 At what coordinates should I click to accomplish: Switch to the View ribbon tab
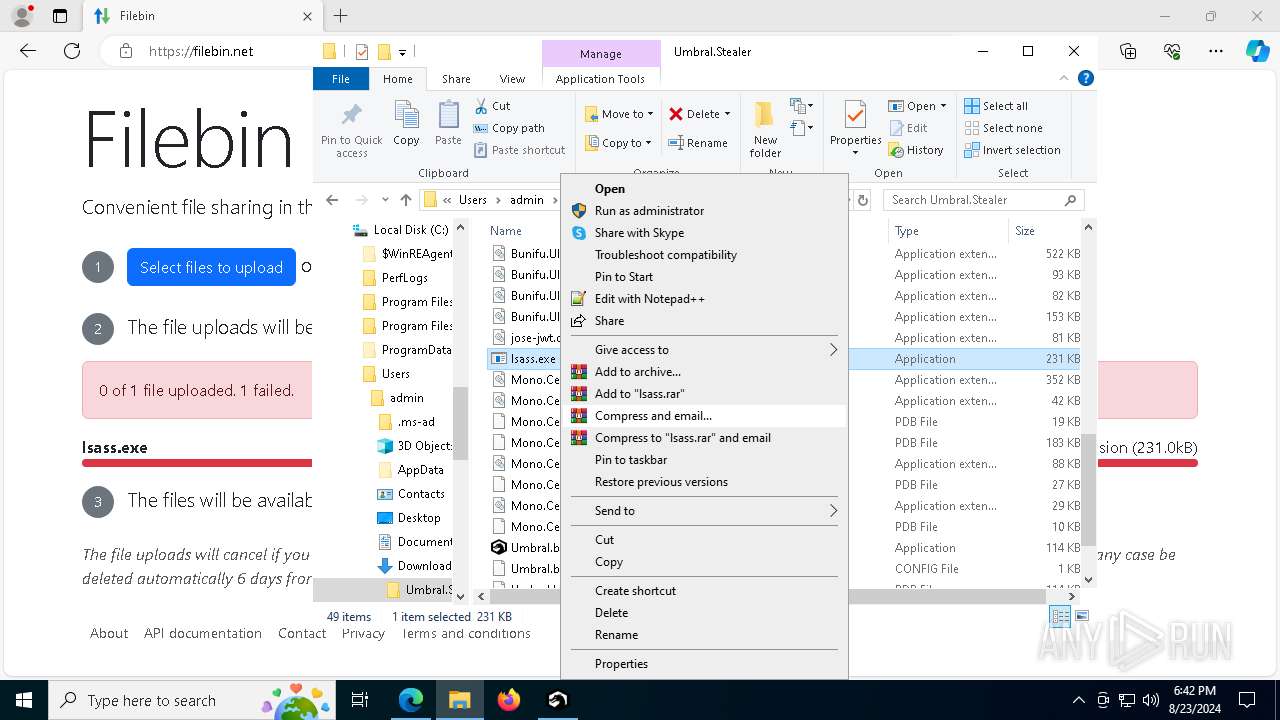tap(512, 79)
